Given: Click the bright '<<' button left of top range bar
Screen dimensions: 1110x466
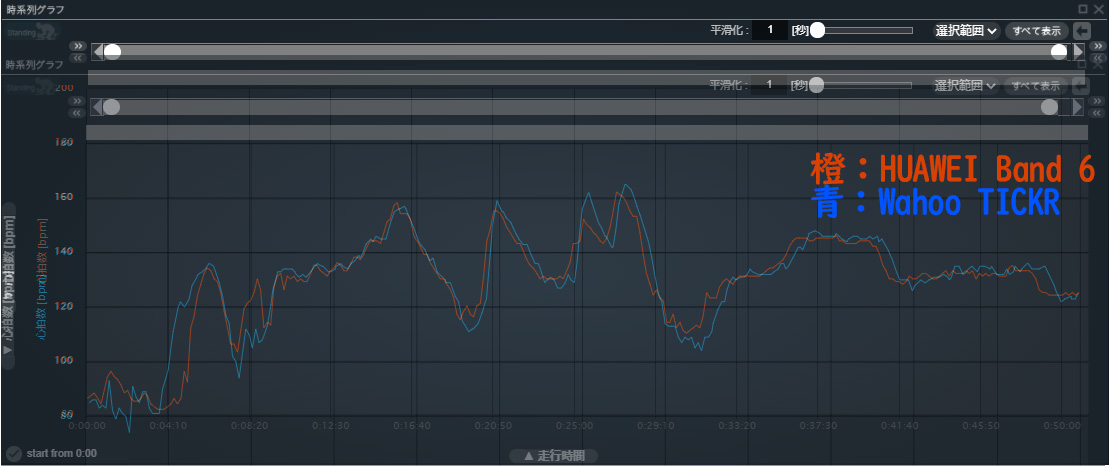Looking at the screenshot, I should pyautogui.click(x=79, y=57).
